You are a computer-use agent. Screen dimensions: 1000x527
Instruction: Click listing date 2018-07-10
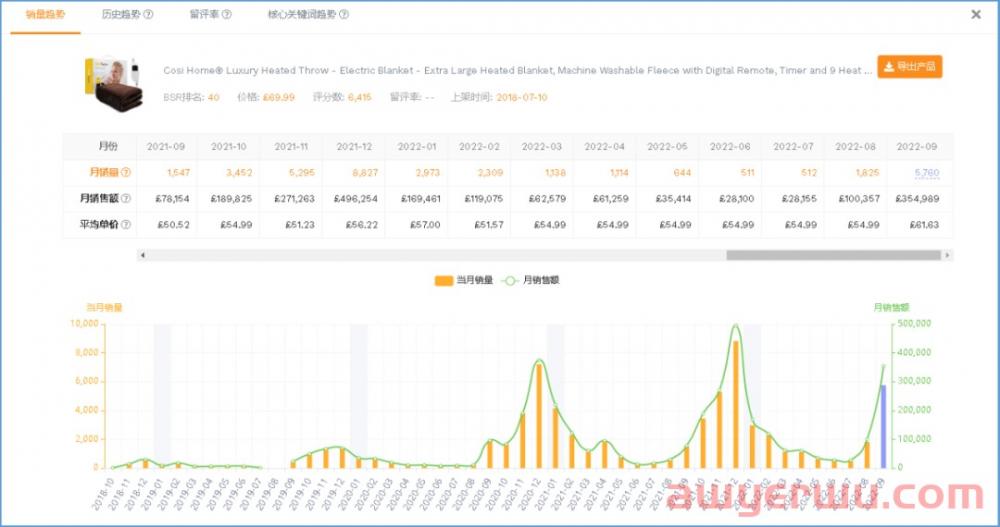(522, 97)
